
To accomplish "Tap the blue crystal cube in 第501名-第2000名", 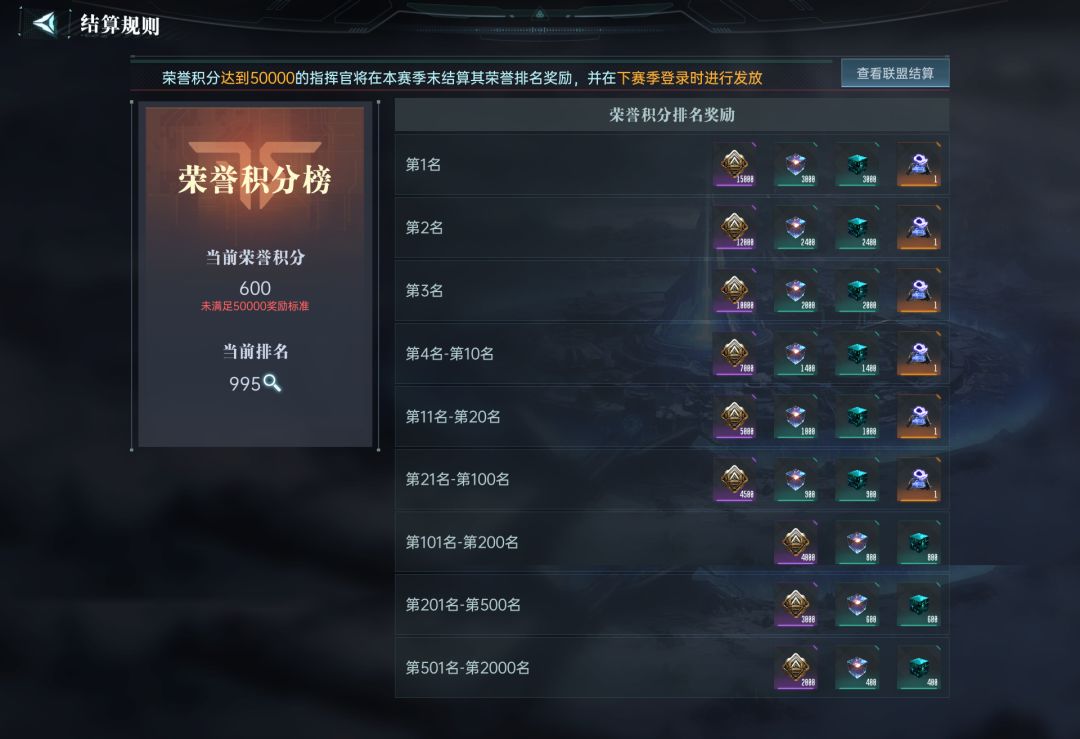I will [858, 668].
